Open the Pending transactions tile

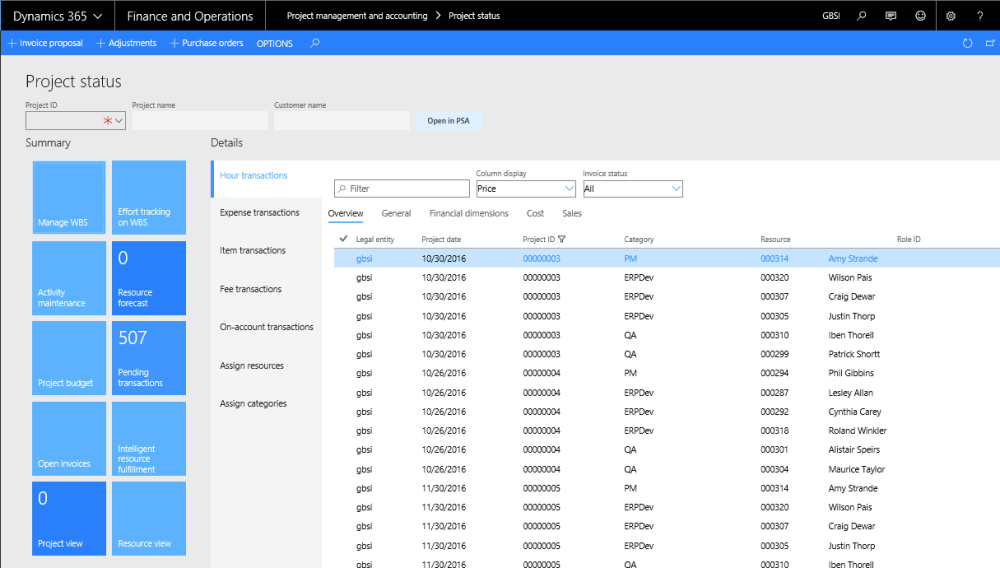coord(149,357)
